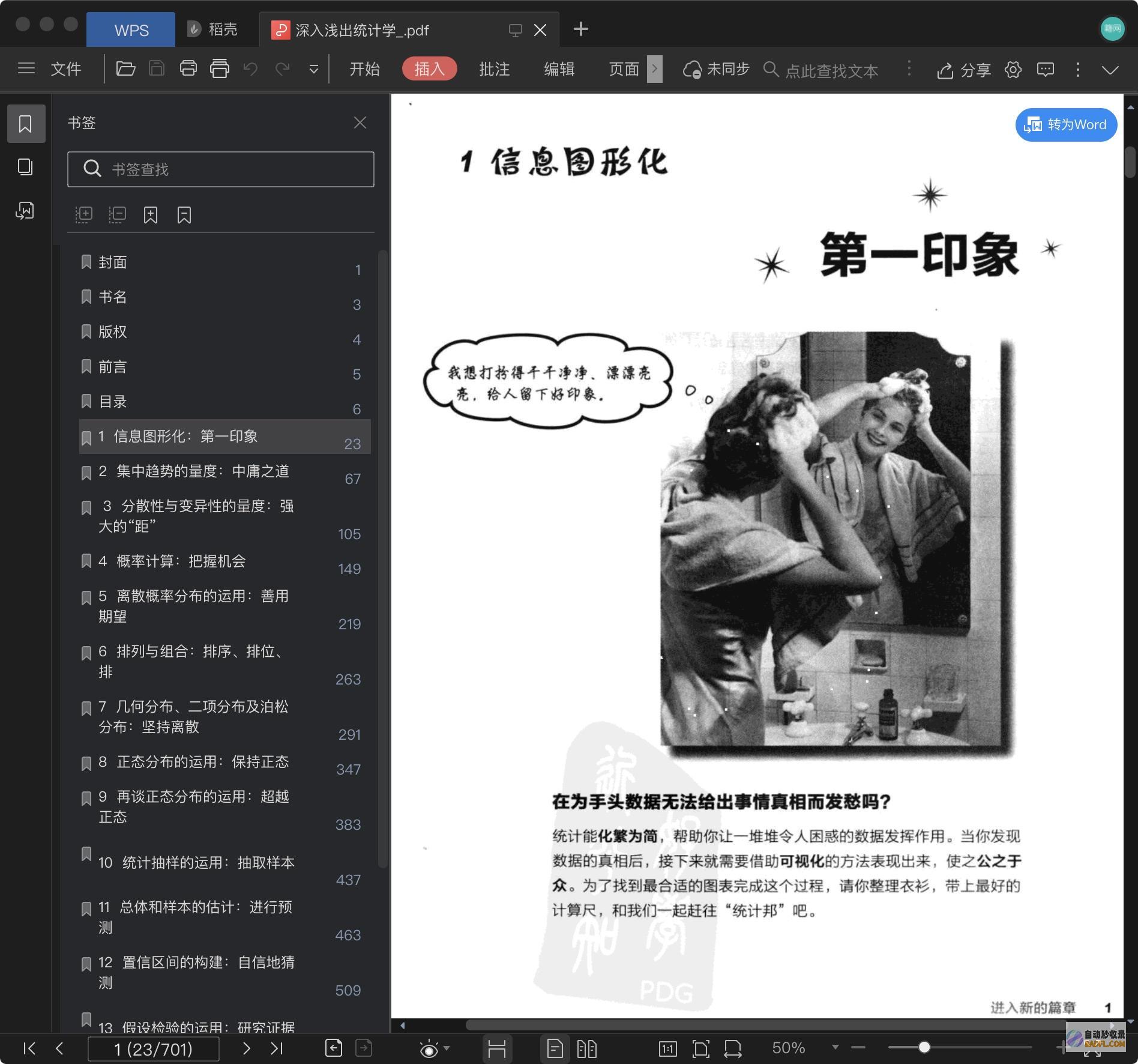Image resolution: width=1138 pixels, height=1064 pixels.
Task: Open the annotations panel icon in the sidebar
Action: click(x=25, y=210)
